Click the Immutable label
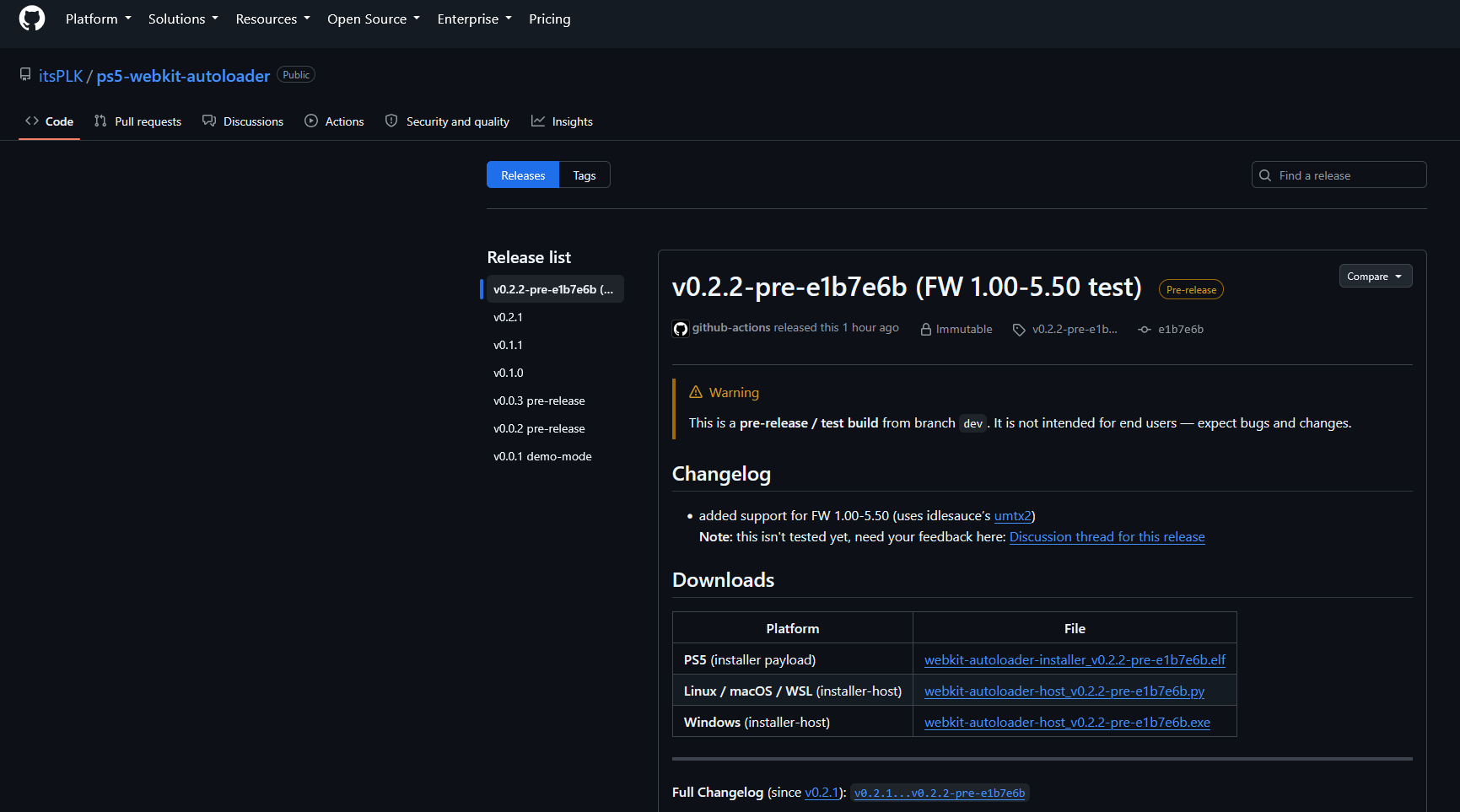The image size is (1460, 812). click(964, 330)
